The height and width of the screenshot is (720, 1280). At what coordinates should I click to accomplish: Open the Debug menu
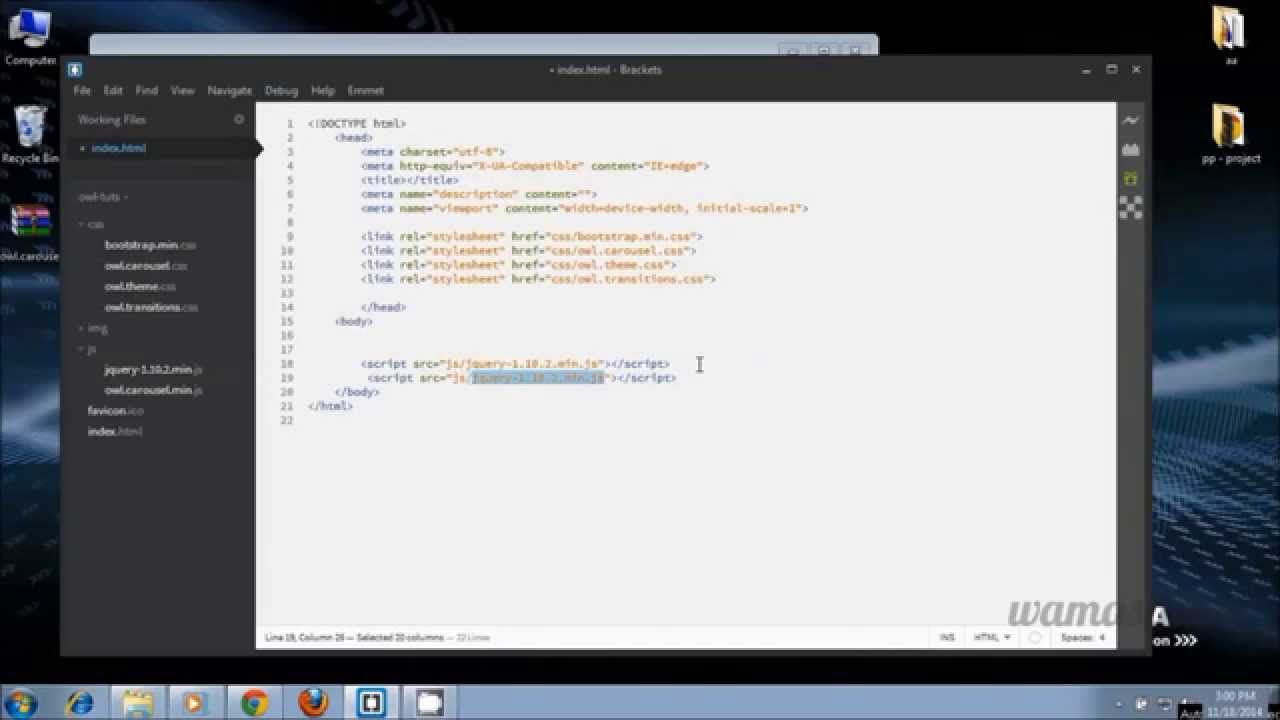281,90
